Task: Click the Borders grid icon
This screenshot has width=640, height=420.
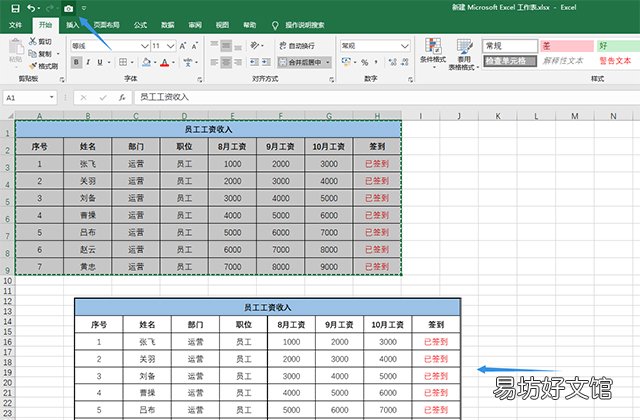Action: pos(123,62)
